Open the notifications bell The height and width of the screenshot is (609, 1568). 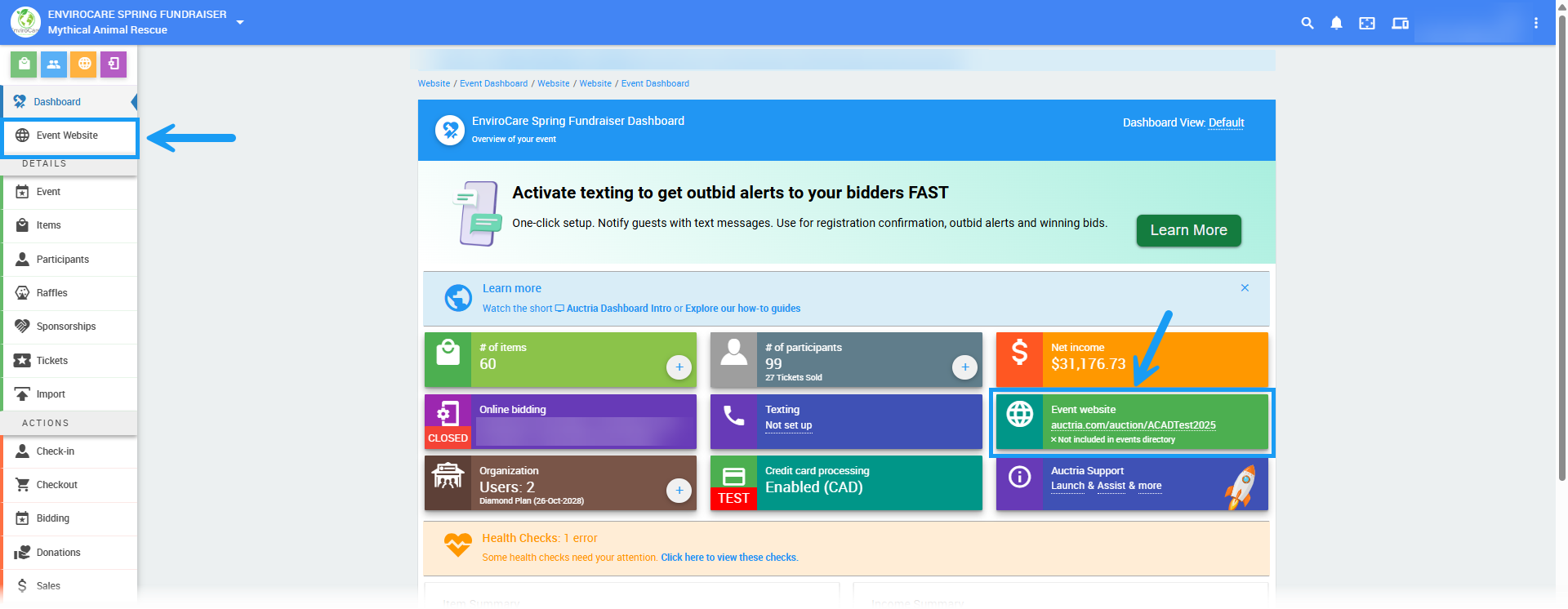click(1336, 23)
